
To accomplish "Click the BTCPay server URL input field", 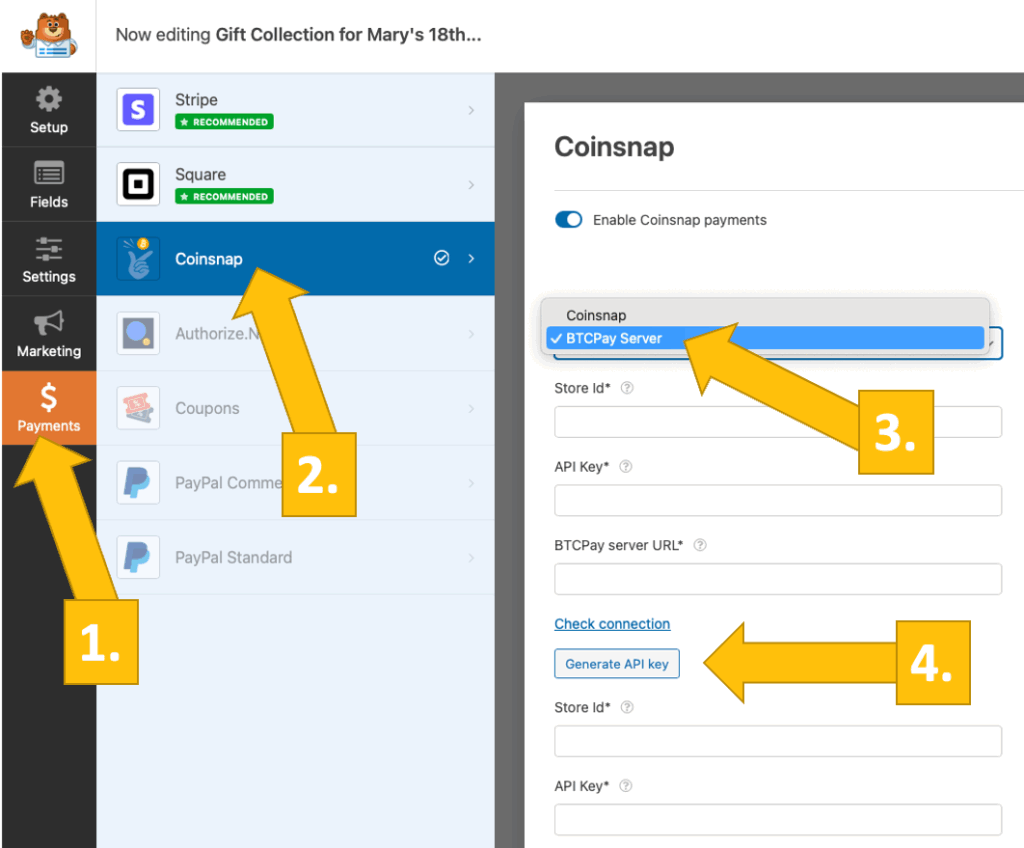I will point(778,579).
